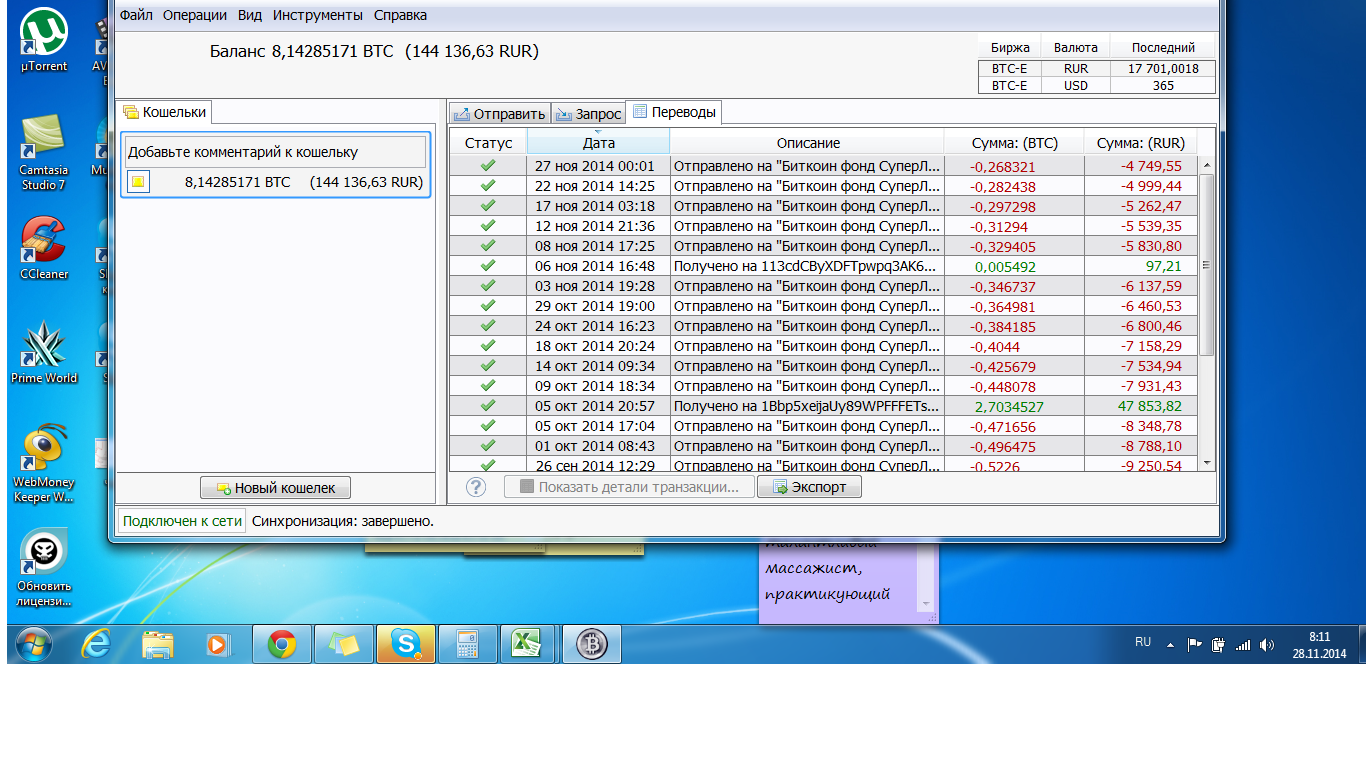
Task: Sort transactions by Дата column header
Action: [x=598, y=143]
